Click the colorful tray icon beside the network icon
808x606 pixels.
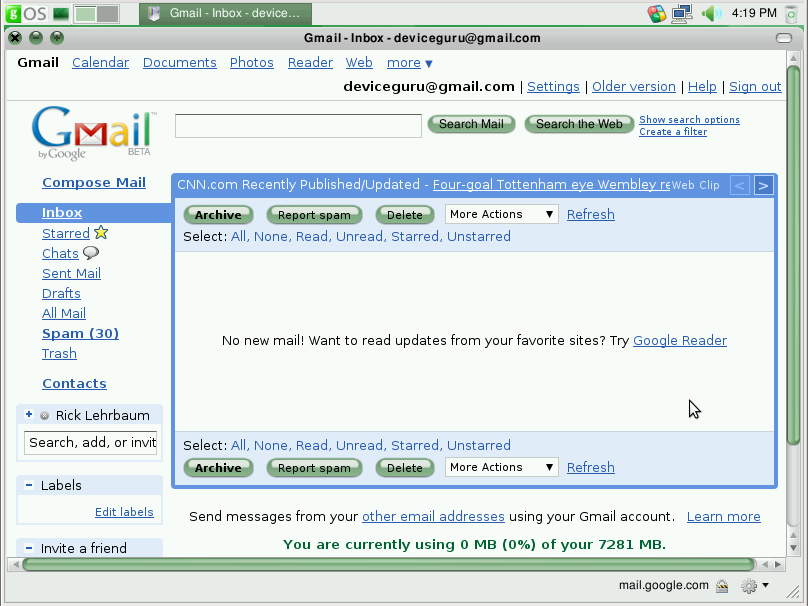tap(657, 13)
